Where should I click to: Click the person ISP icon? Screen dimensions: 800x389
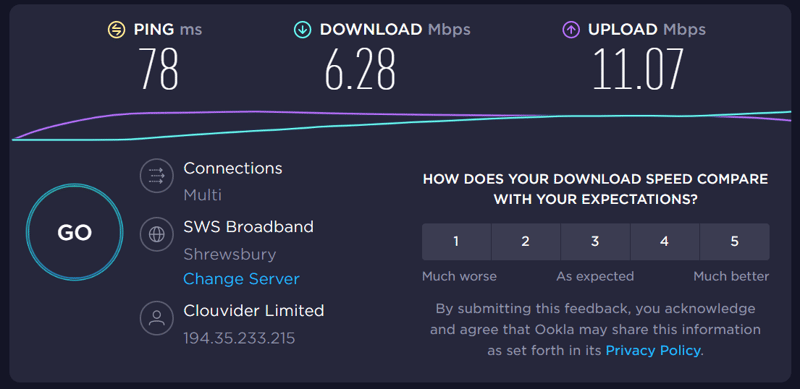click(x=157, y=318)
